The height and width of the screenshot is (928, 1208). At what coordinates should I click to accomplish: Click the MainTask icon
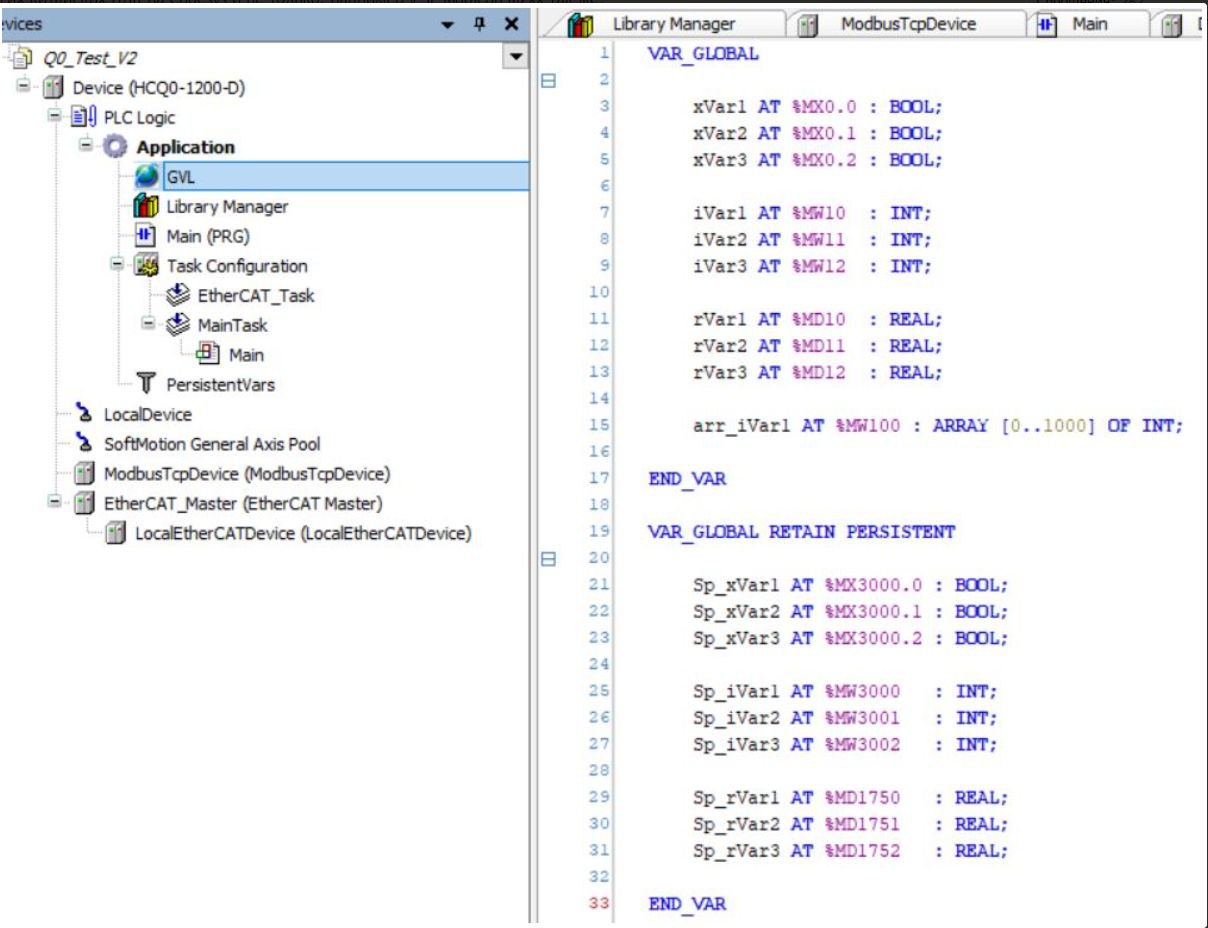[180, 325]
